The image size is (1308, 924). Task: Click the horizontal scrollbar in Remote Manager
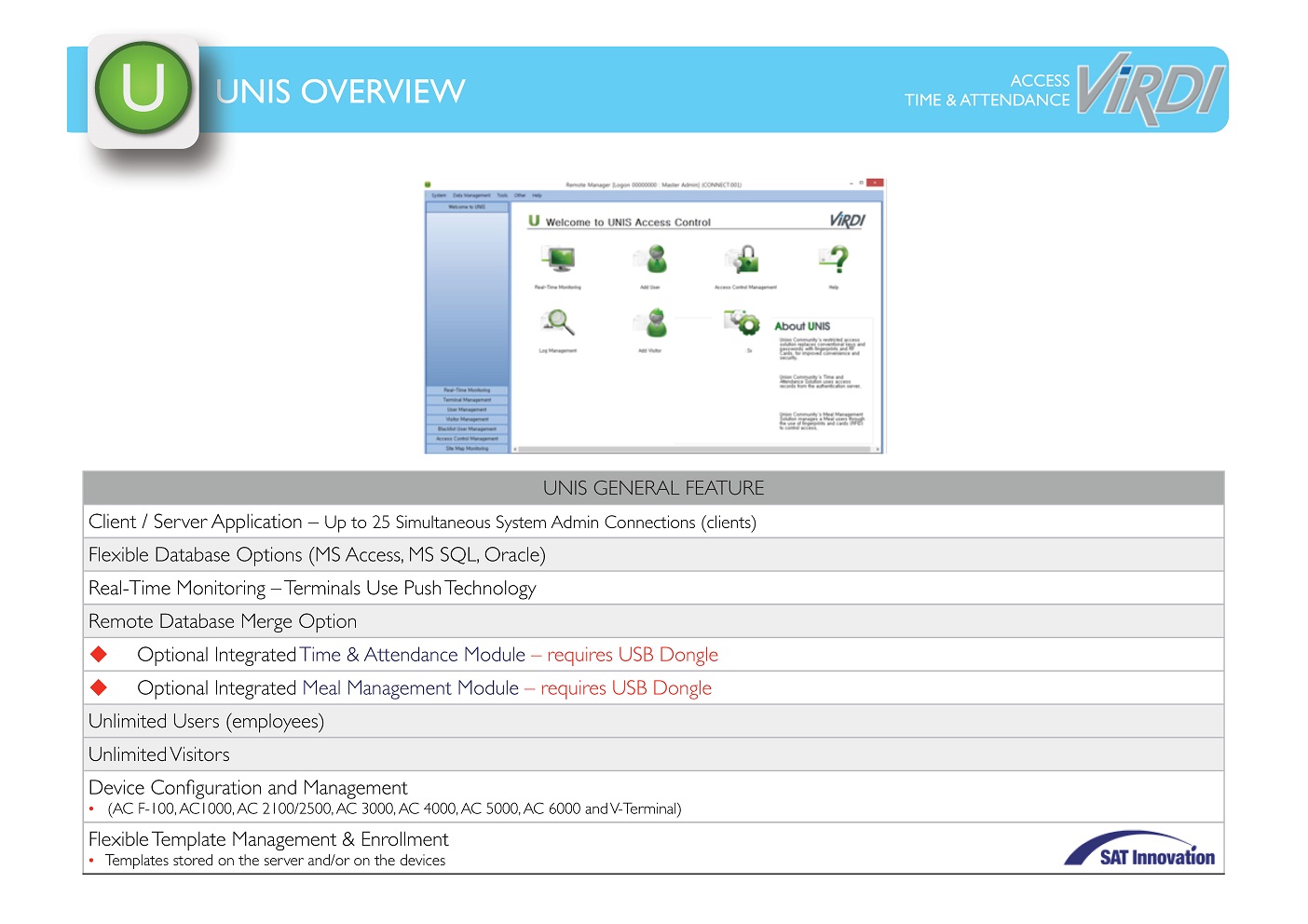693,449
